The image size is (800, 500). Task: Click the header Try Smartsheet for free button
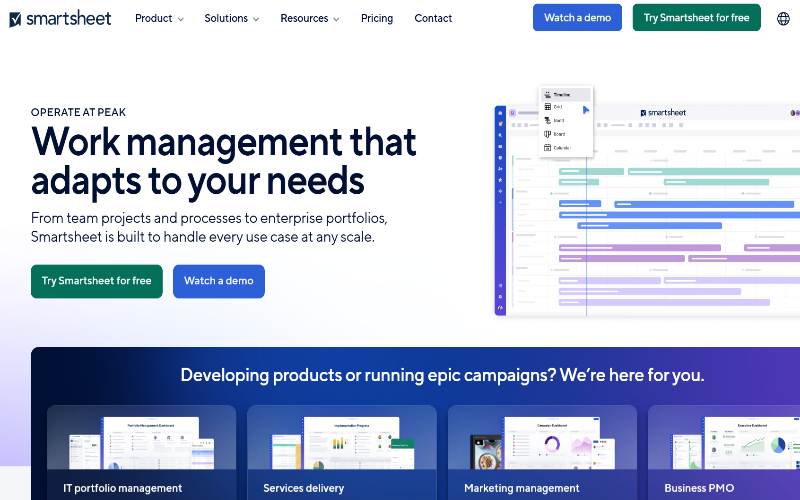click(x=696, y=17)
